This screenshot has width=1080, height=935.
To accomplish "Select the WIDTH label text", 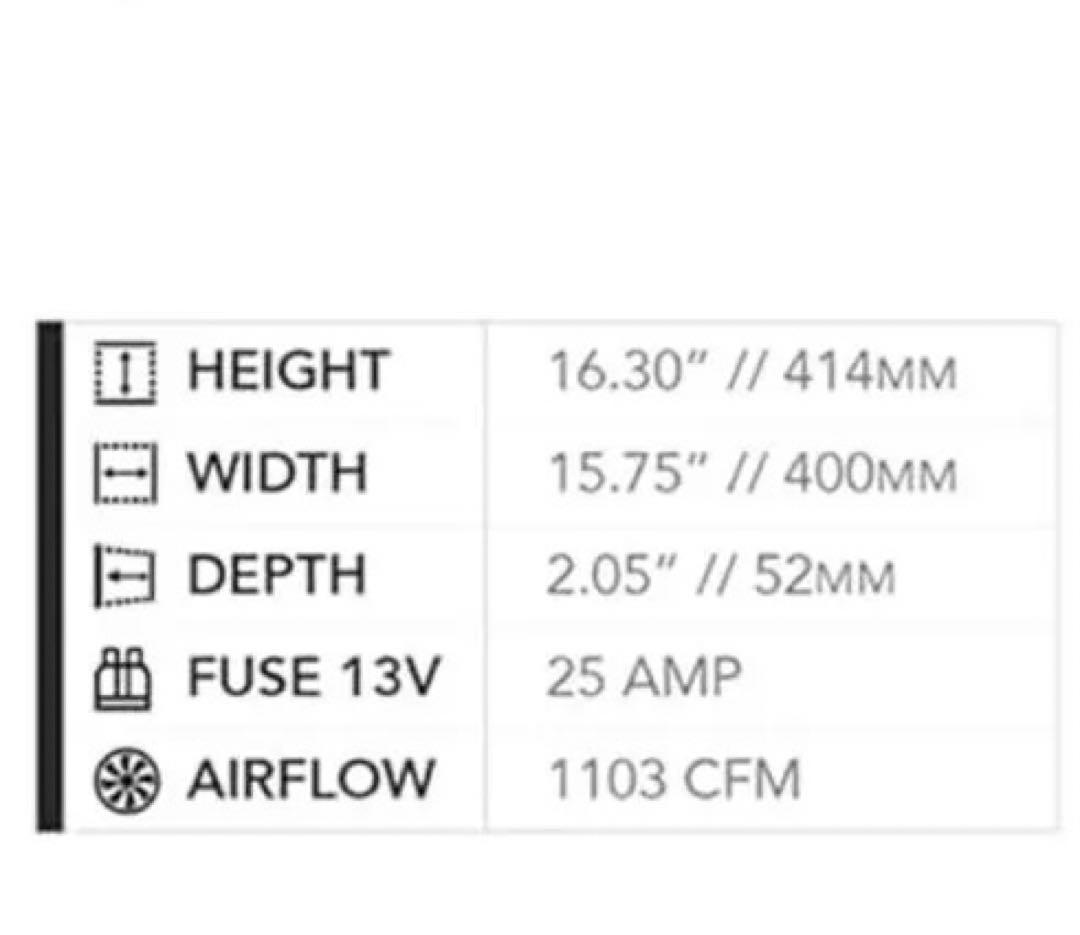I will tap(277, 474).
